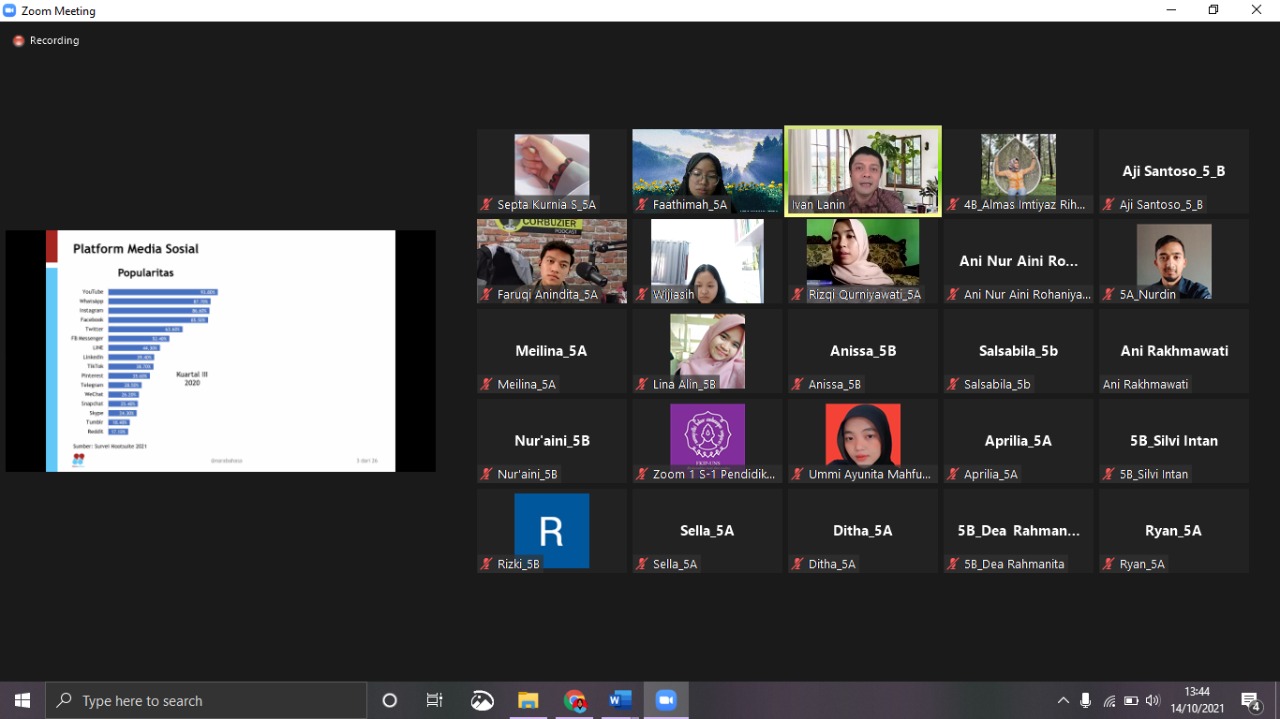The width and height of the screenshot is (1280, 719).
Task: Open Task View from the taskbar
Action: 435,700
